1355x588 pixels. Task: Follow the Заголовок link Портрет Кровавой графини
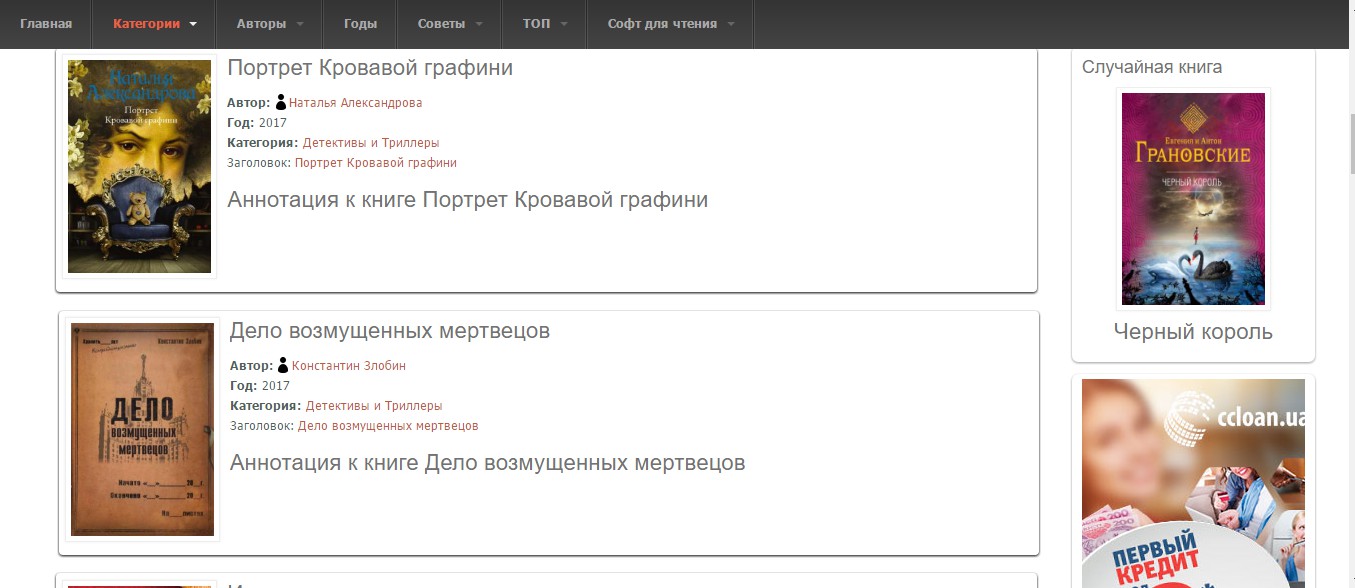[376, 163]
